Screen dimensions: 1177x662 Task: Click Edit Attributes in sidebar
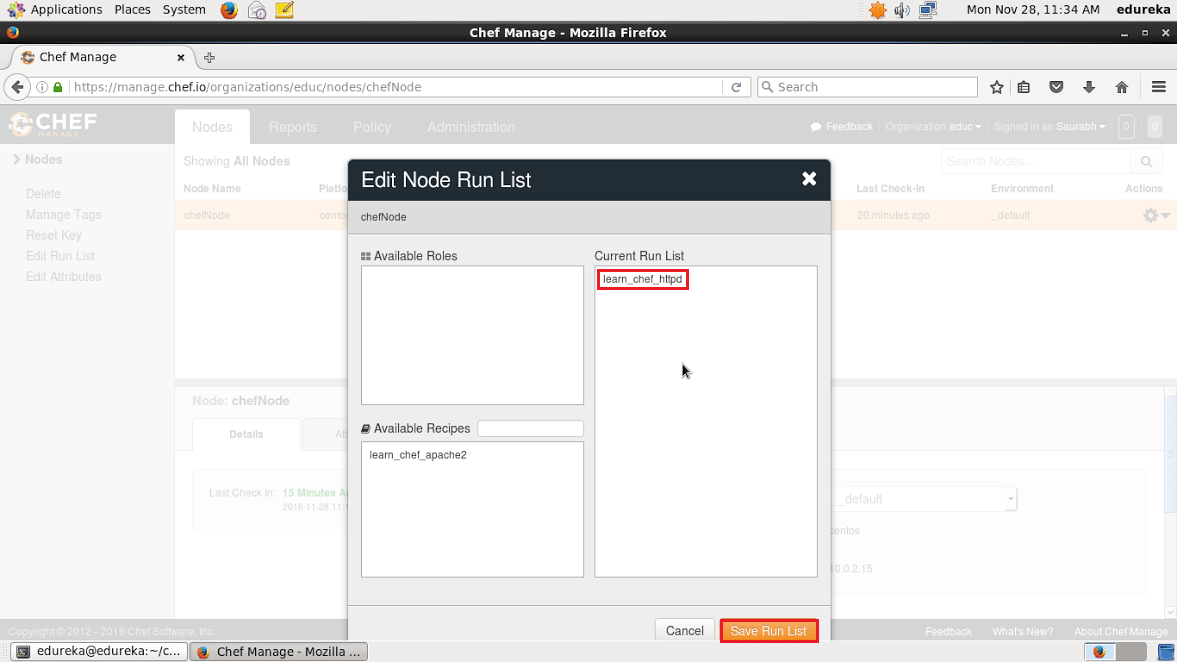(x=63, y=277)
